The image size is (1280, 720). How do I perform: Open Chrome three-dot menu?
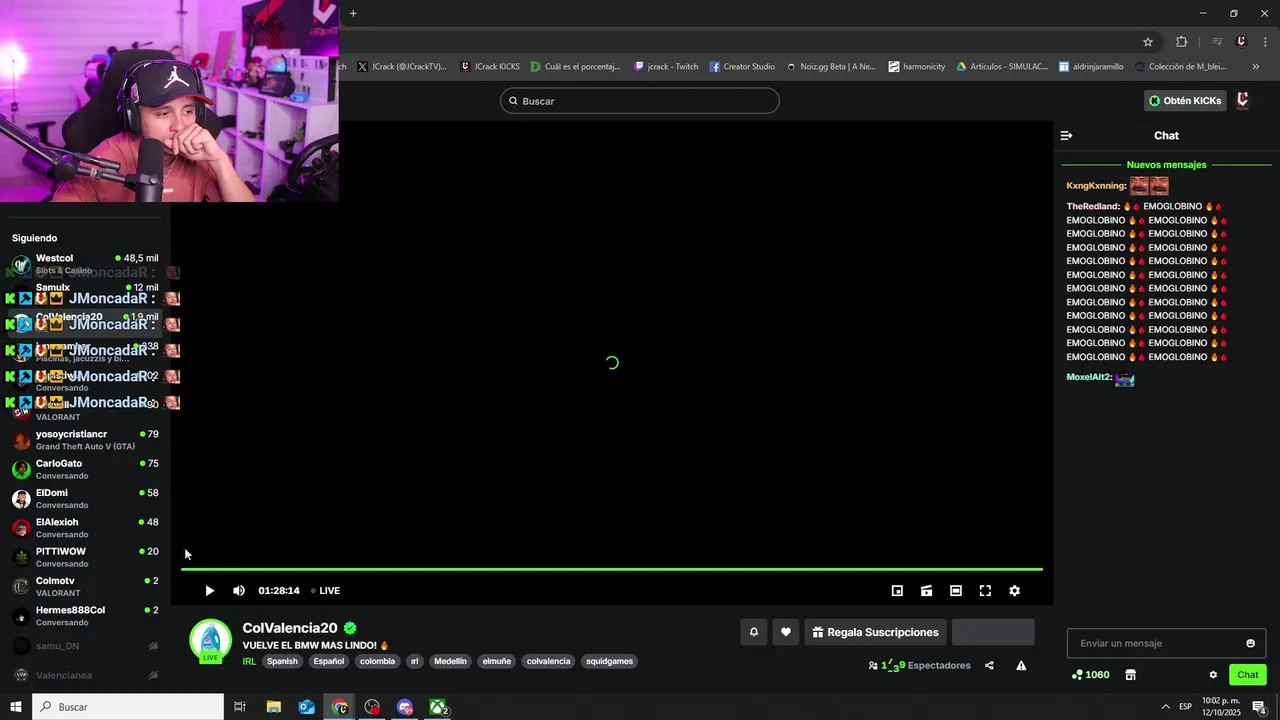point(1266,42)
